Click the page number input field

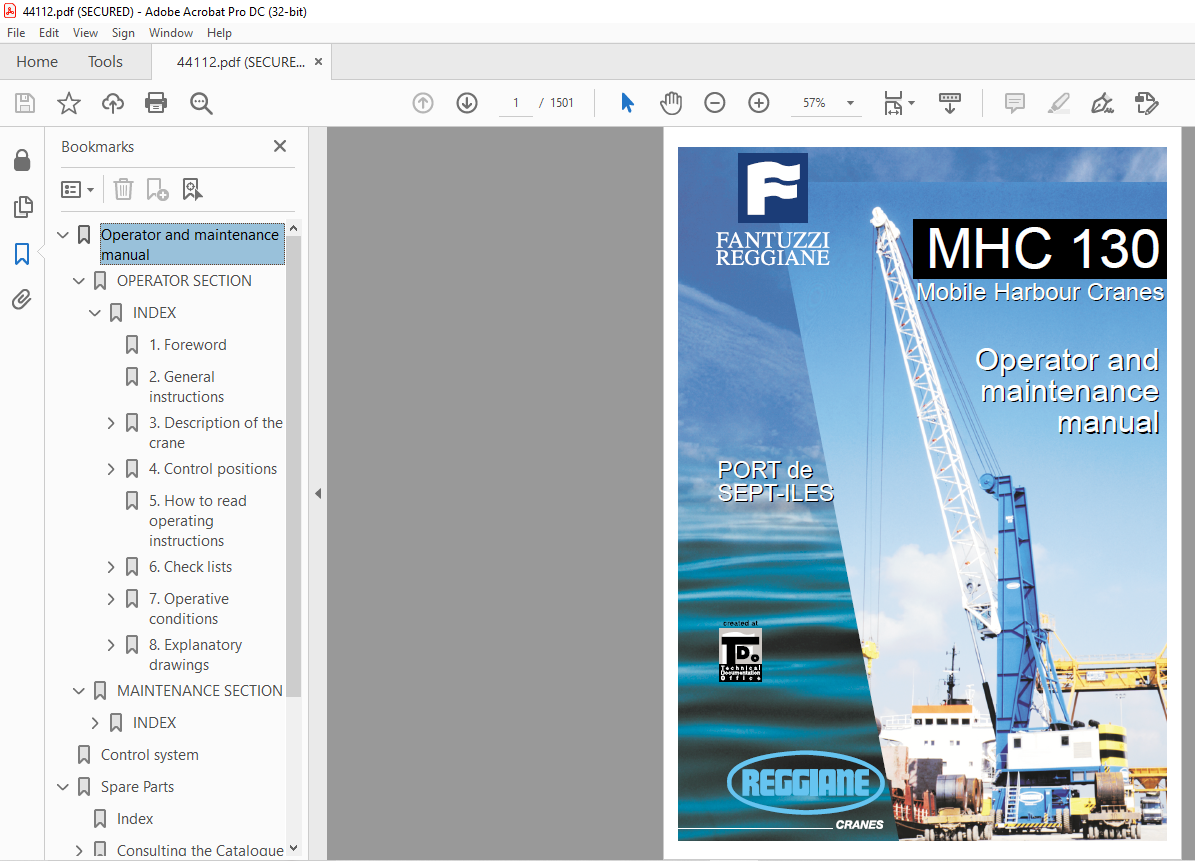pos(516,103)
